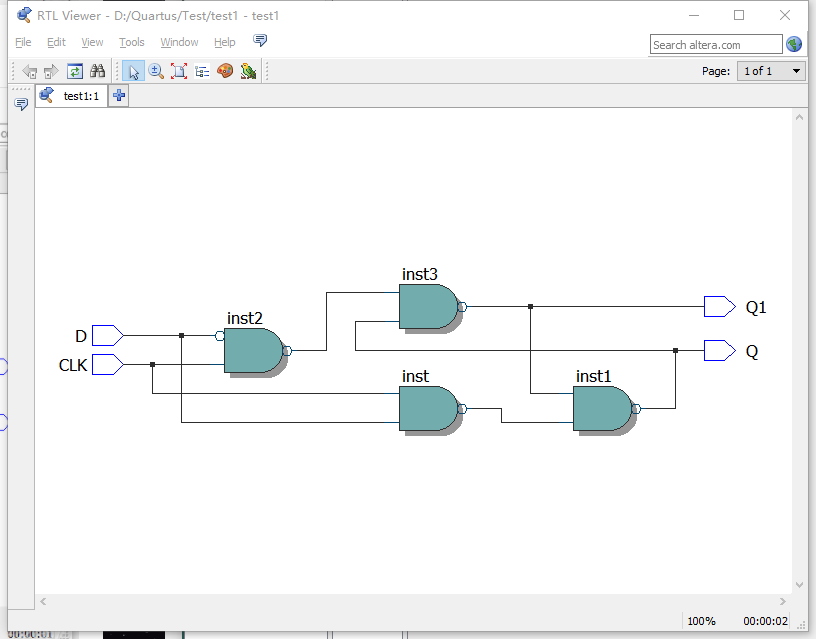Screen dimensions: 816x639
Task: Open the View menu
Action: tap(92, 42)
